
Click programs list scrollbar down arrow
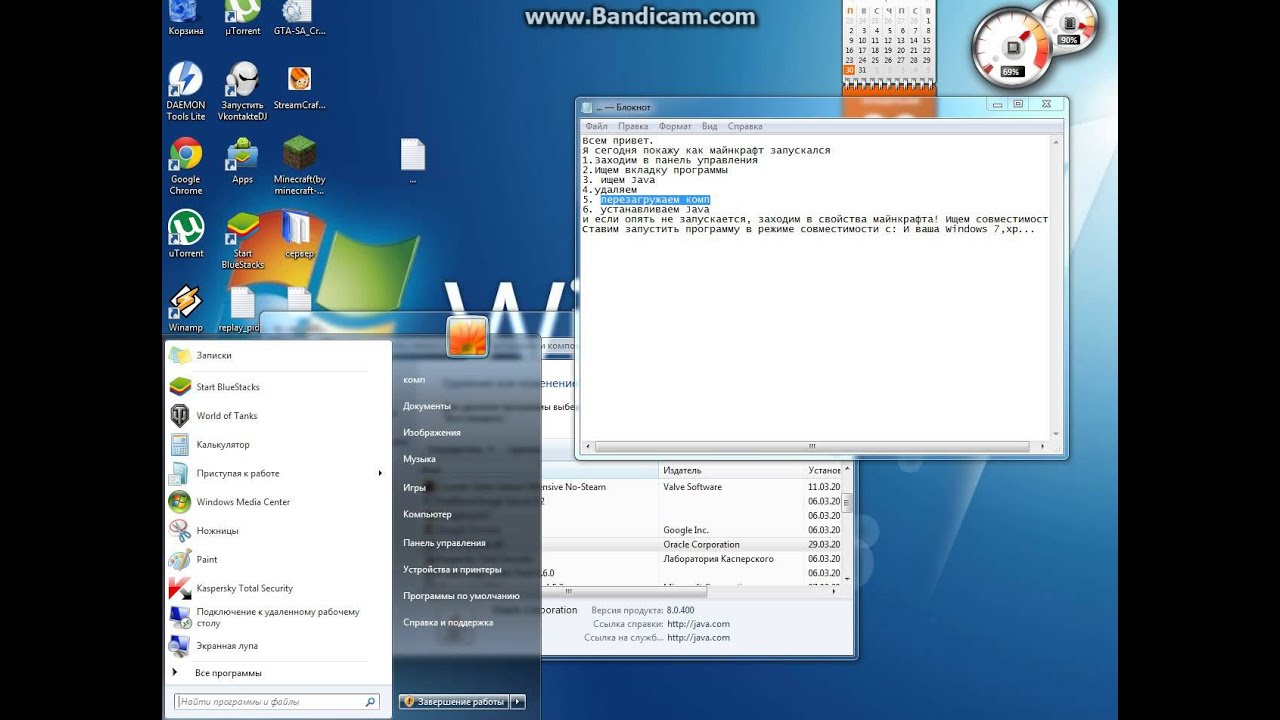[x=847, y=578]
